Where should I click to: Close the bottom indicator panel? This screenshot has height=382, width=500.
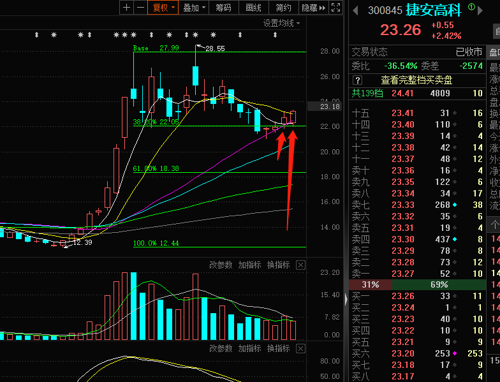pos(301,348)
